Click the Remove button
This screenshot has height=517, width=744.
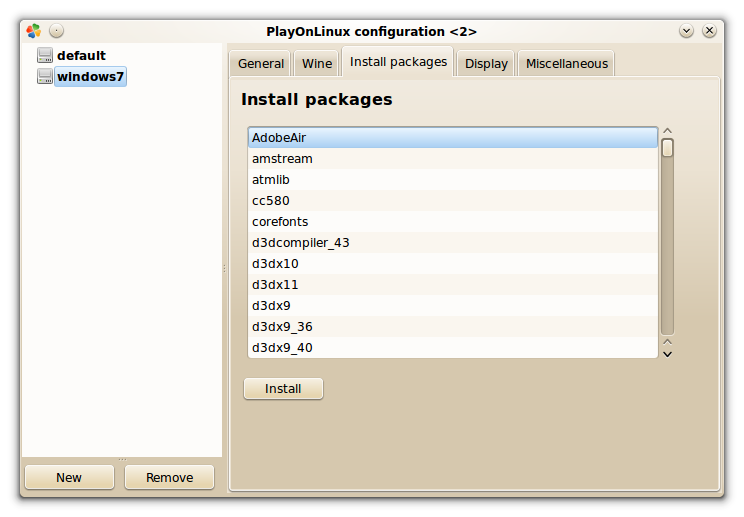pos(169,477)
